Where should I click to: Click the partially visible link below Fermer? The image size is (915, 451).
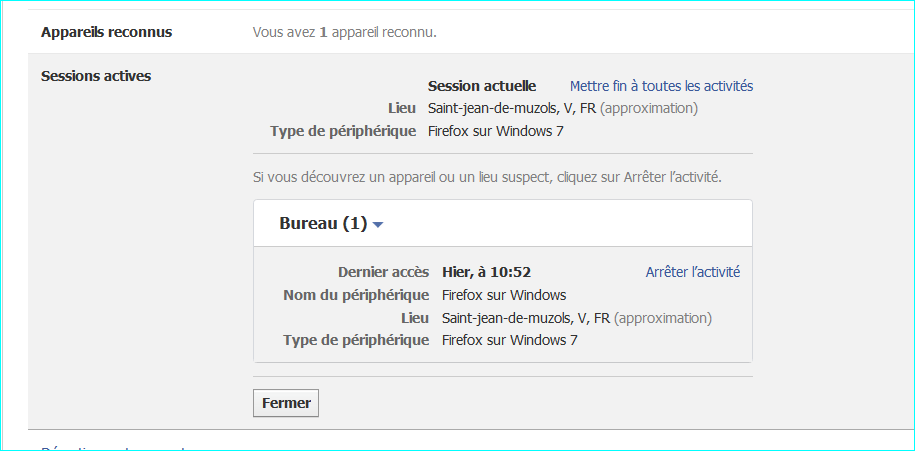tap(113, 447)
